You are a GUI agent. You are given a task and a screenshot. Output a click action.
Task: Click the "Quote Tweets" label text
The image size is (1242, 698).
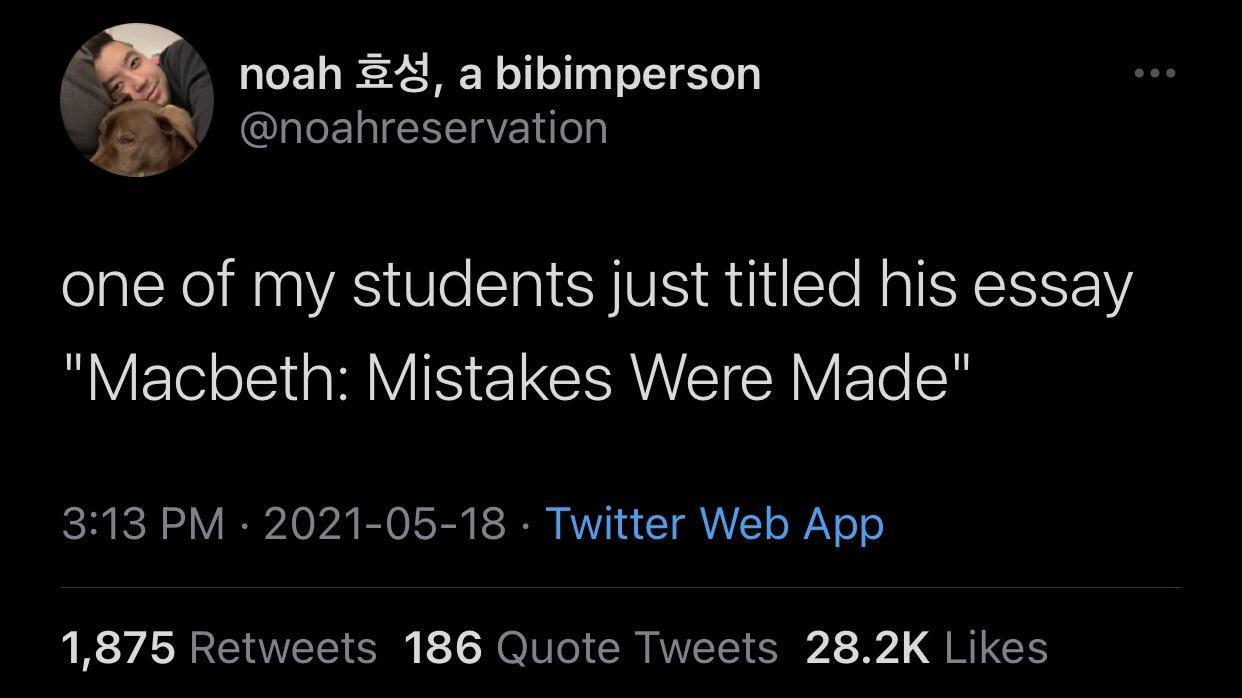636,648
